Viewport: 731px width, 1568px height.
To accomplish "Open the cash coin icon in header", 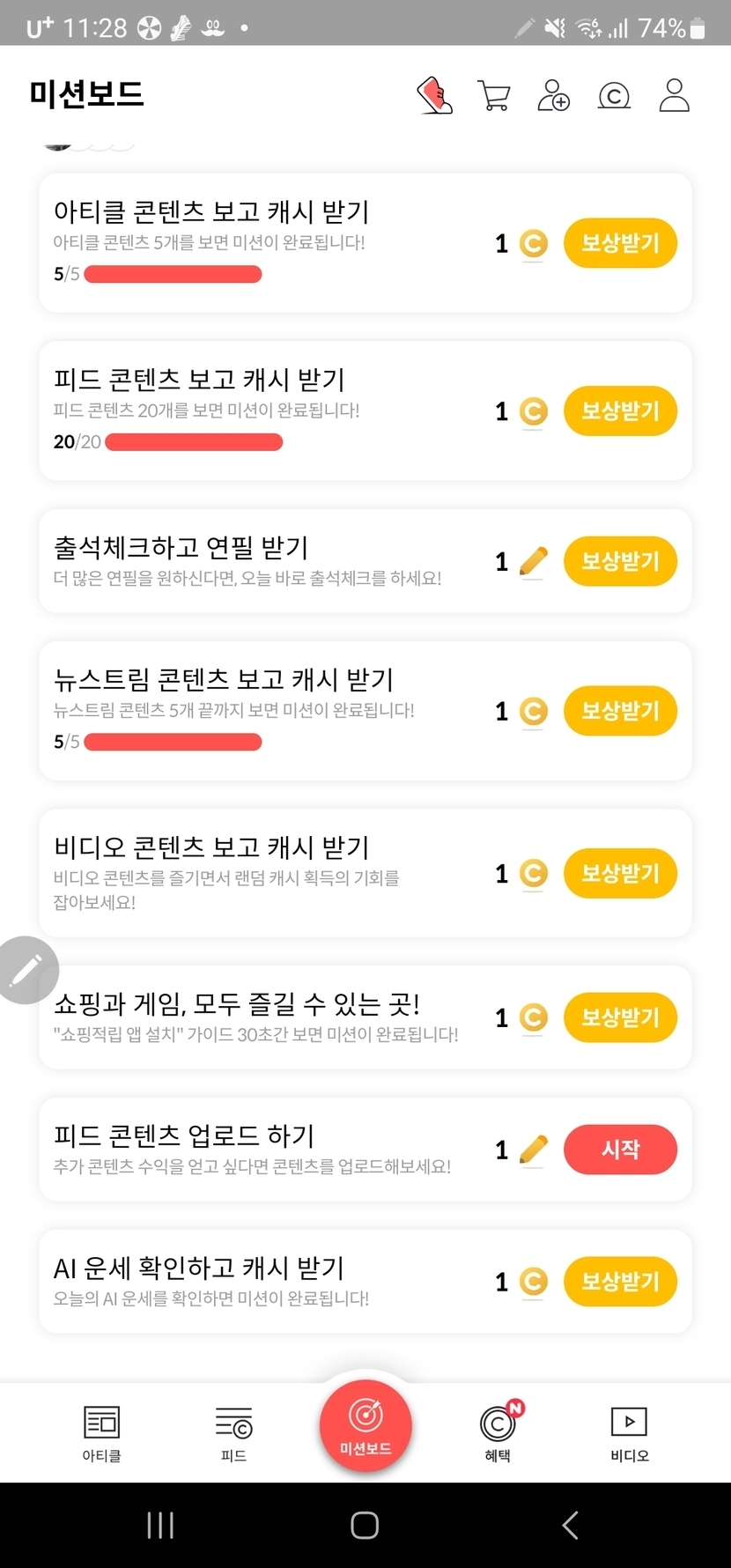I will 614,95.
